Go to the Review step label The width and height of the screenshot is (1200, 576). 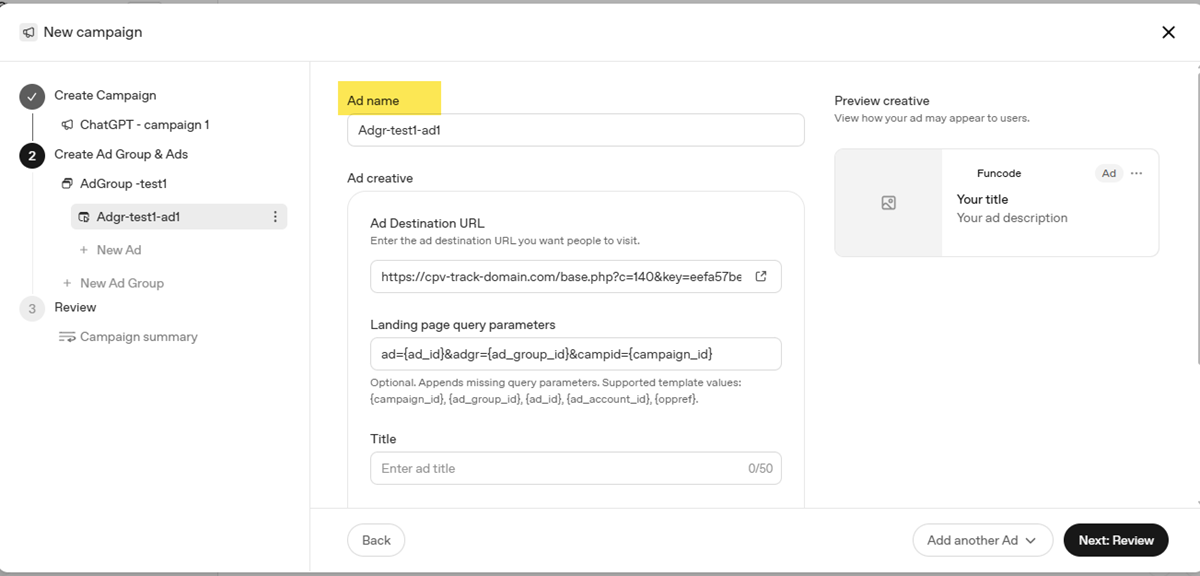pos(75,307)
